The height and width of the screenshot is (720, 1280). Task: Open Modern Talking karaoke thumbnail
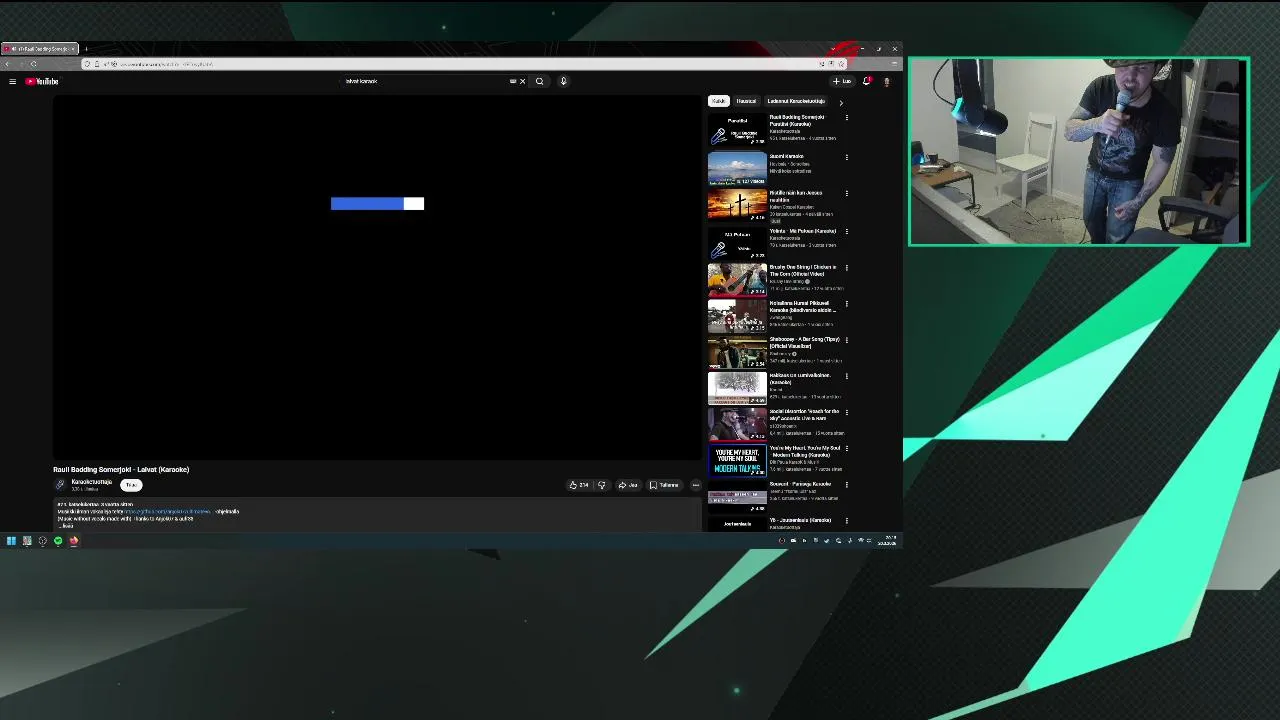pyautogui.click(x=737, y=460)
